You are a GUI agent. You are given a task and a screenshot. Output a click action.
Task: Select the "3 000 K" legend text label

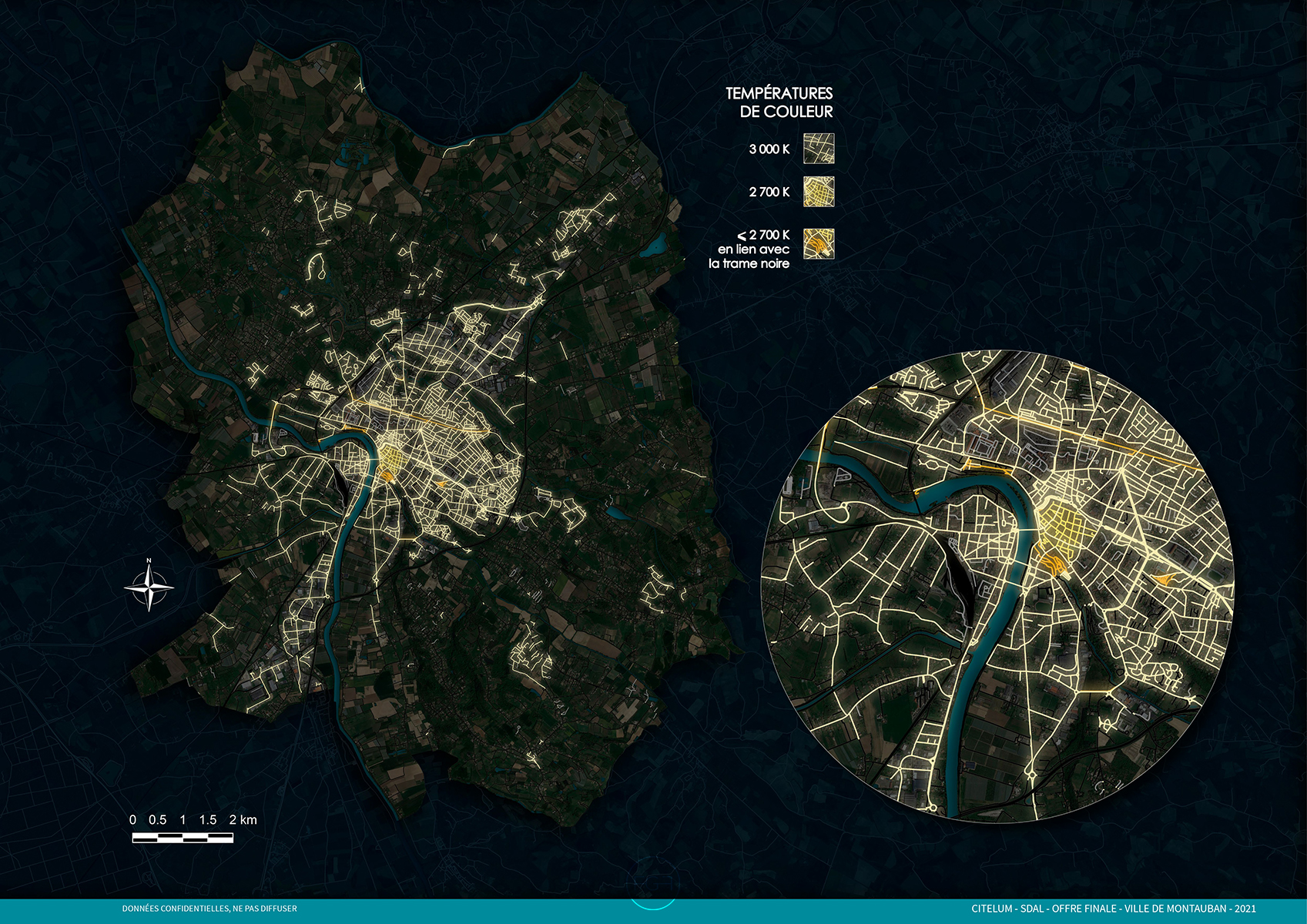769,149
